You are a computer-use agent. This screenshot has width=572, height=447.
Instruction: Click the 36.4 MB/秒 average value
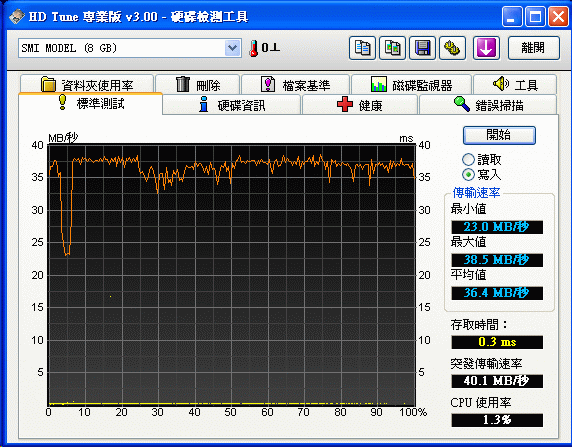(x=497, y=293)
